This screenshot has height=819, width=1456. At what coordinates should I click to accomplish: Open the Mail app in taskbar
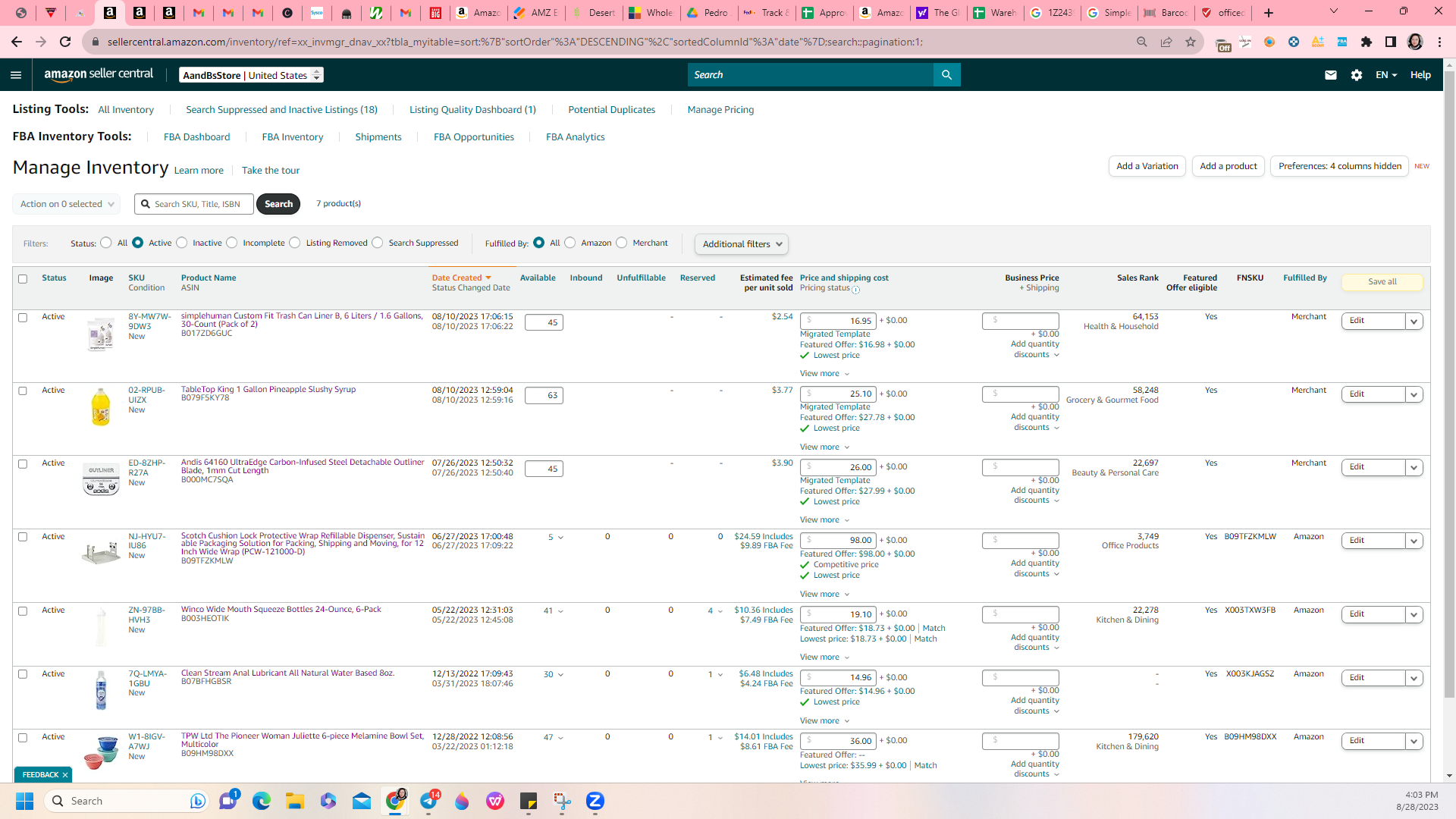pos(362,801)
